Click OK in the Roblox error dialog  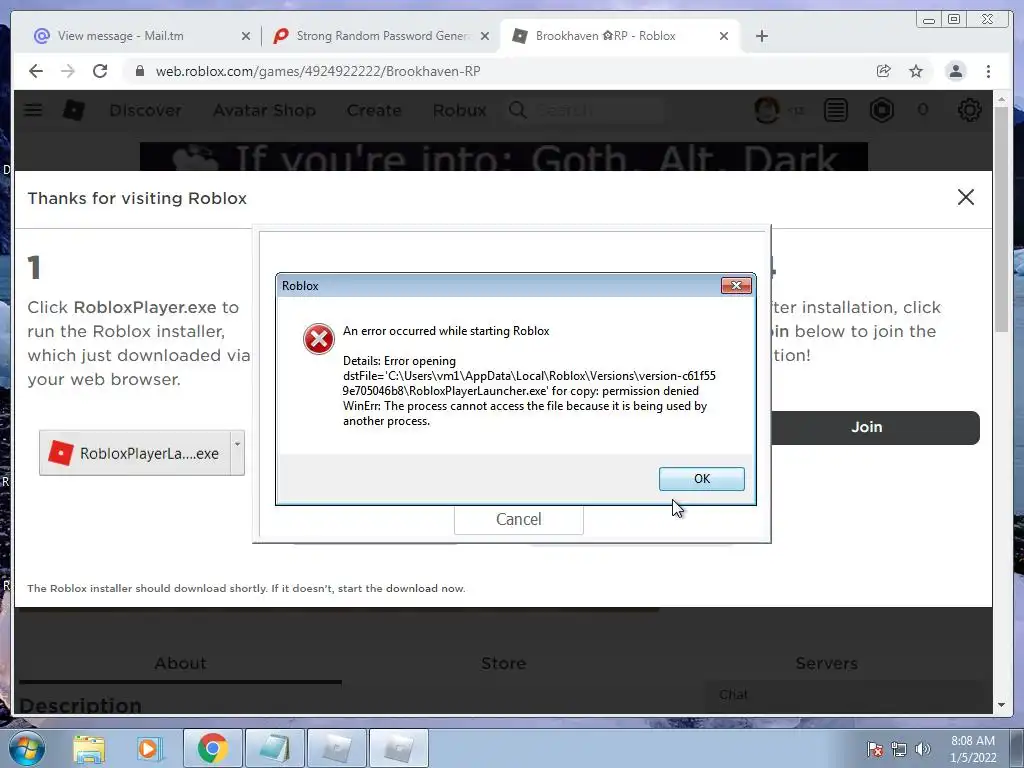(701, 479)
